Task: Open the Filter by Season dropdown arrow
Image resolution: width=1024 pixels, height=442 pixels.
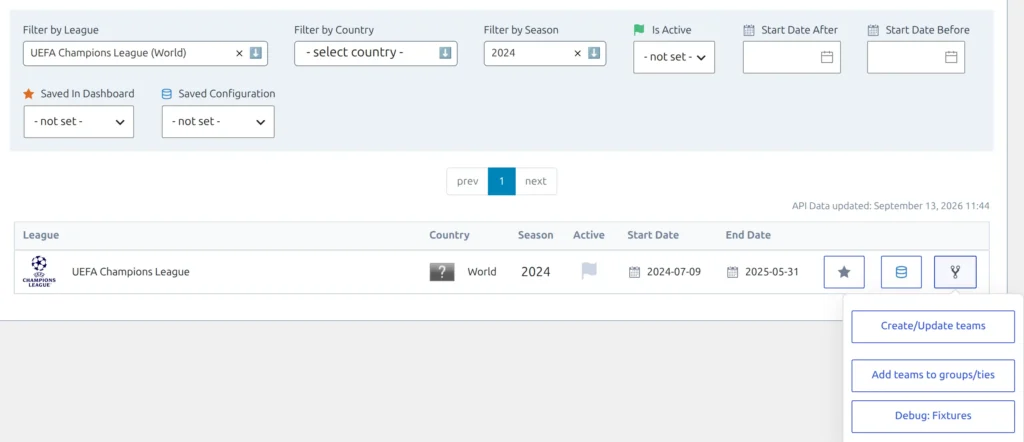Action: (x=594, y=54)
